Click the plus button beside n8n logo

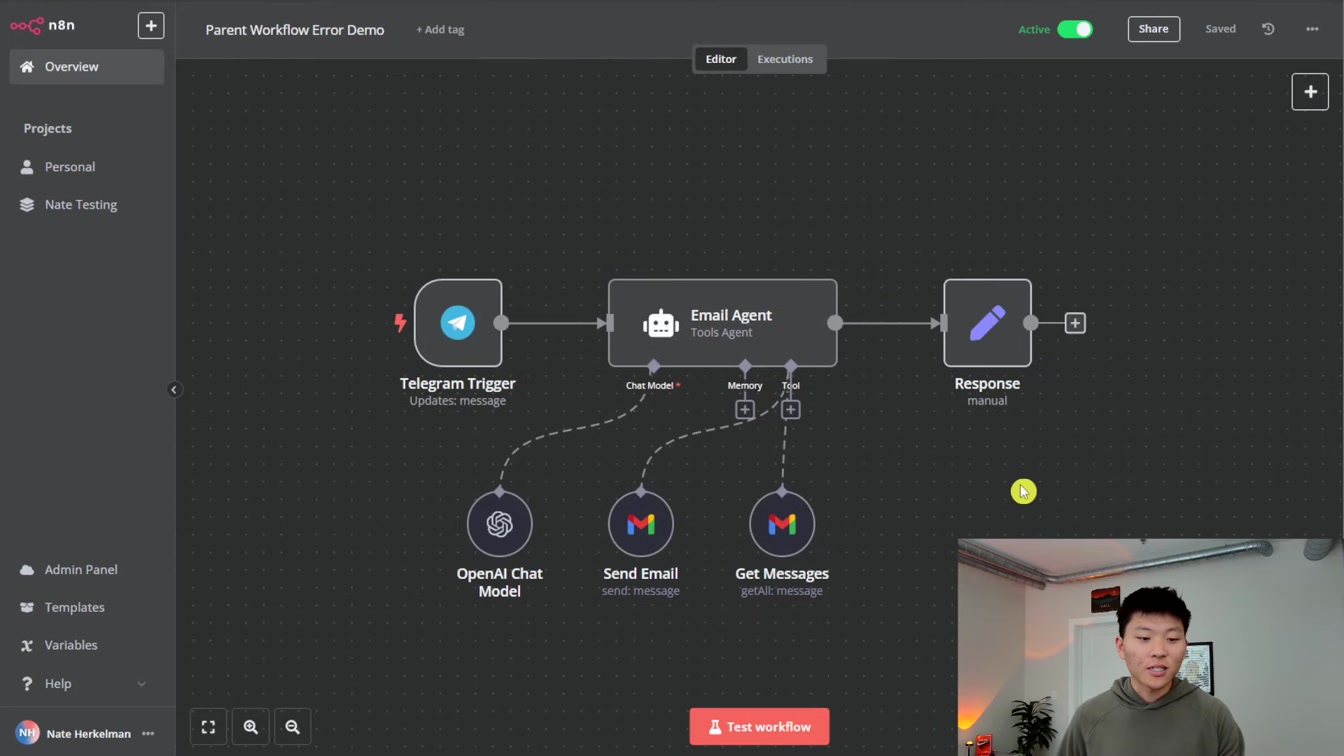151,25
